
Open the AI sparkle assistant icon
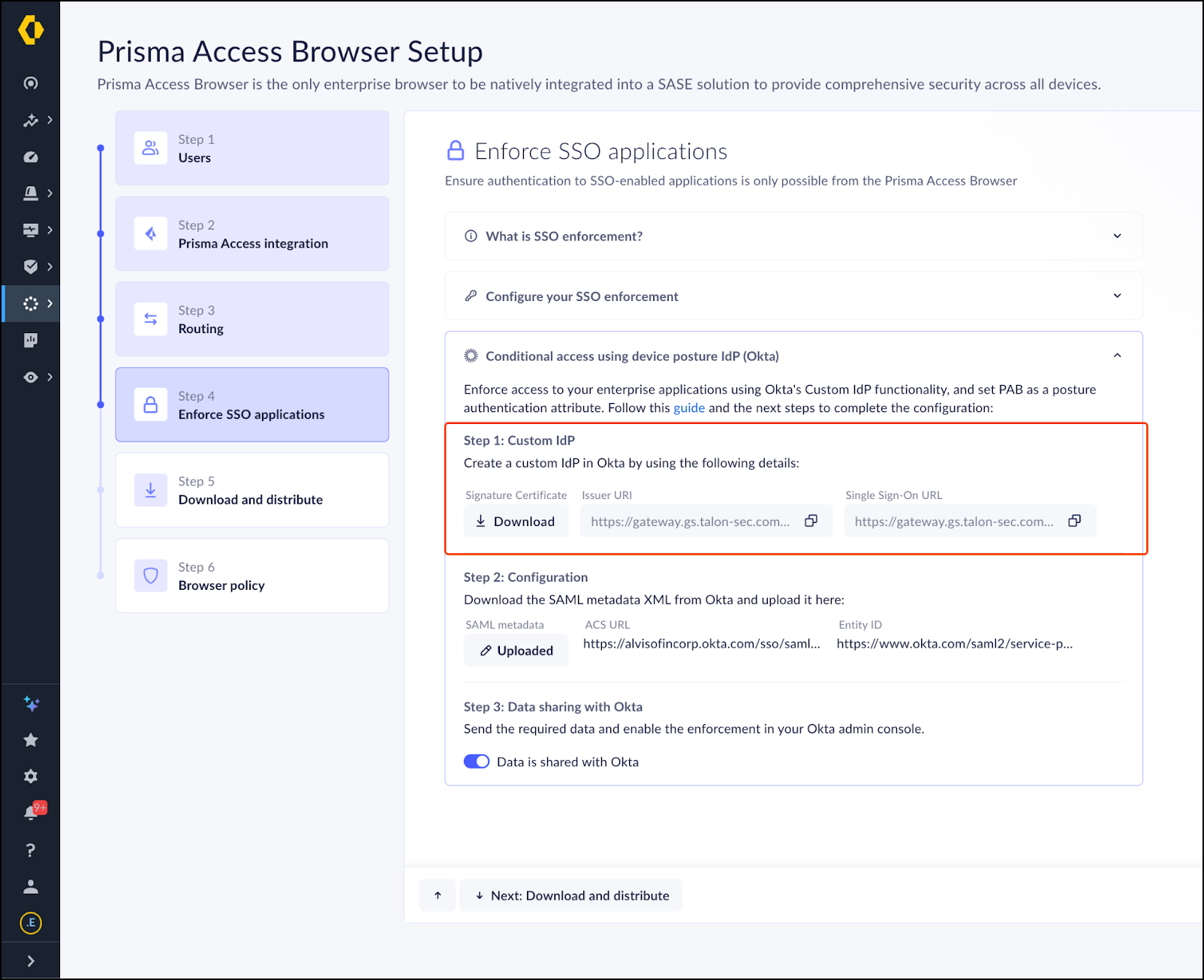pyautogui.click(x=31, y=704)
